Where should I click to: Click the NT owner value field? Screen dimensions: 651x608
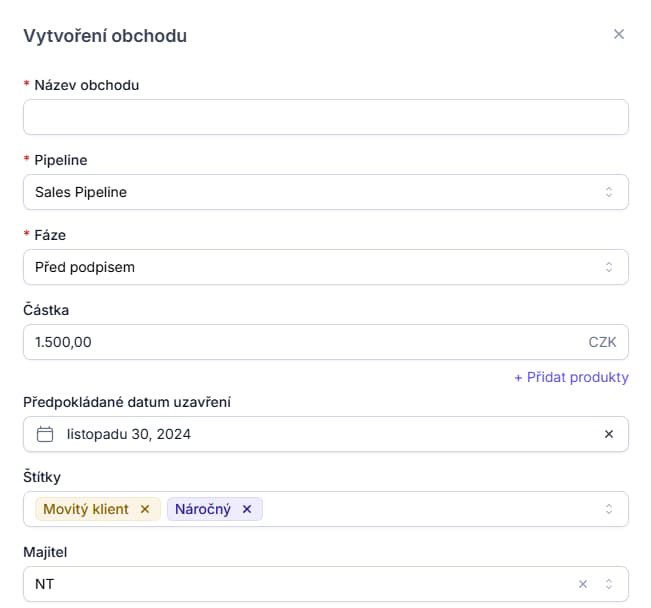coord(300,584)
